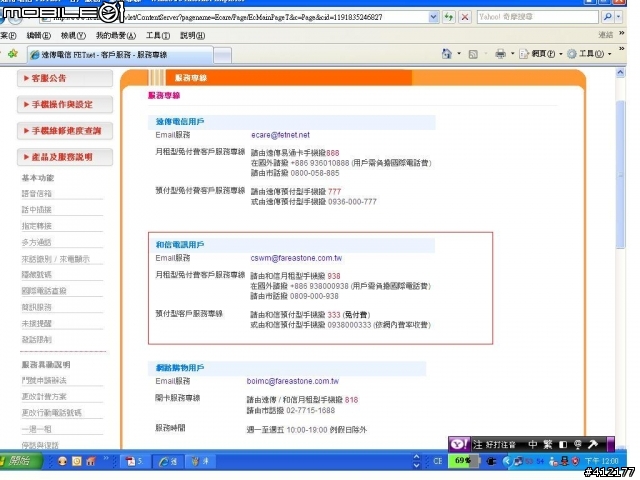Open the 國際電話直撥 sidebar link
The width and height of the screenshot is (640, 480).
point(44,291)
